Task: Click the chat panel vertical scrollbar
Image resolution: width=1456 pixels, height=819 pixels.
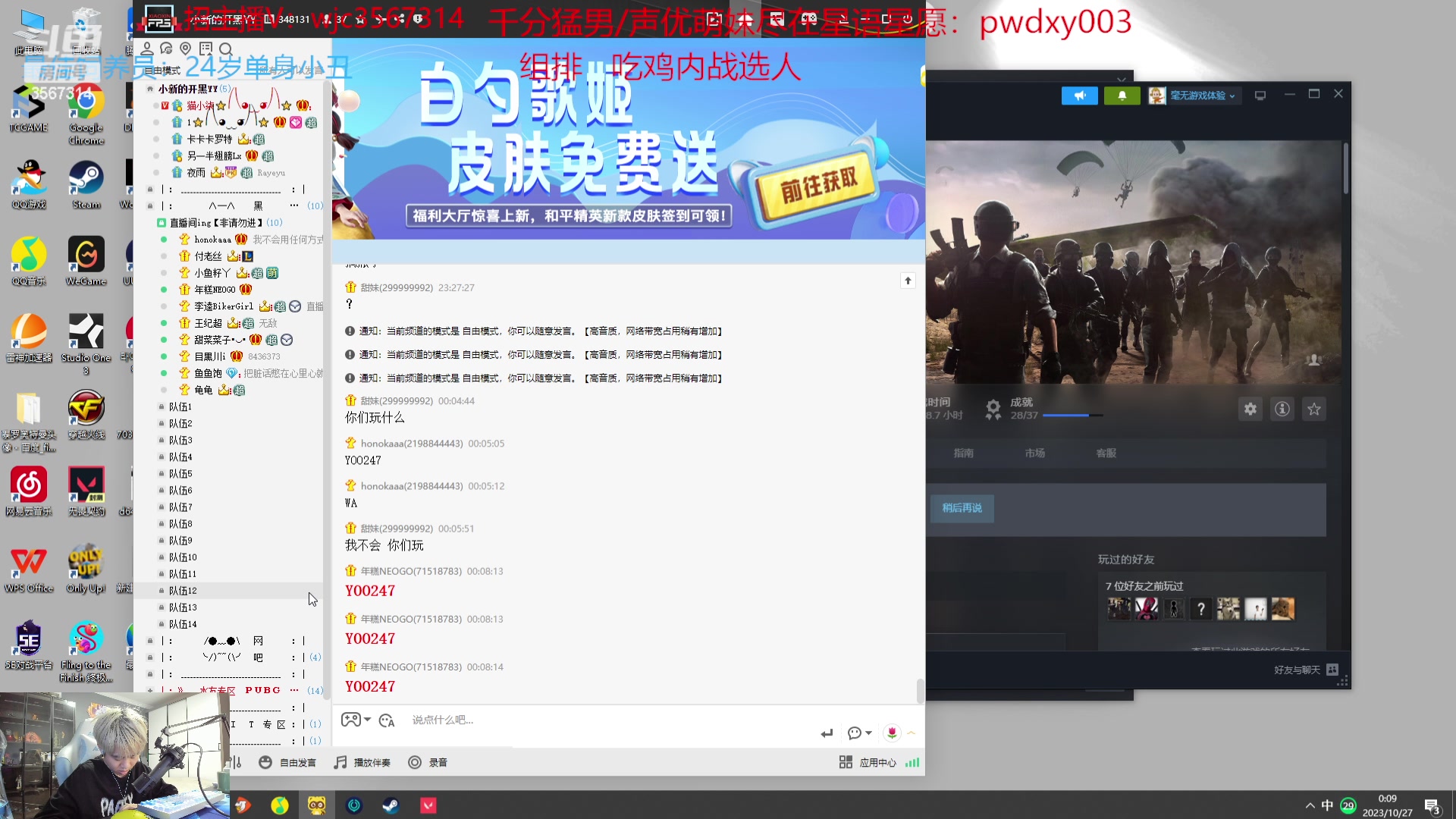Action: click(x=920, y=689)
